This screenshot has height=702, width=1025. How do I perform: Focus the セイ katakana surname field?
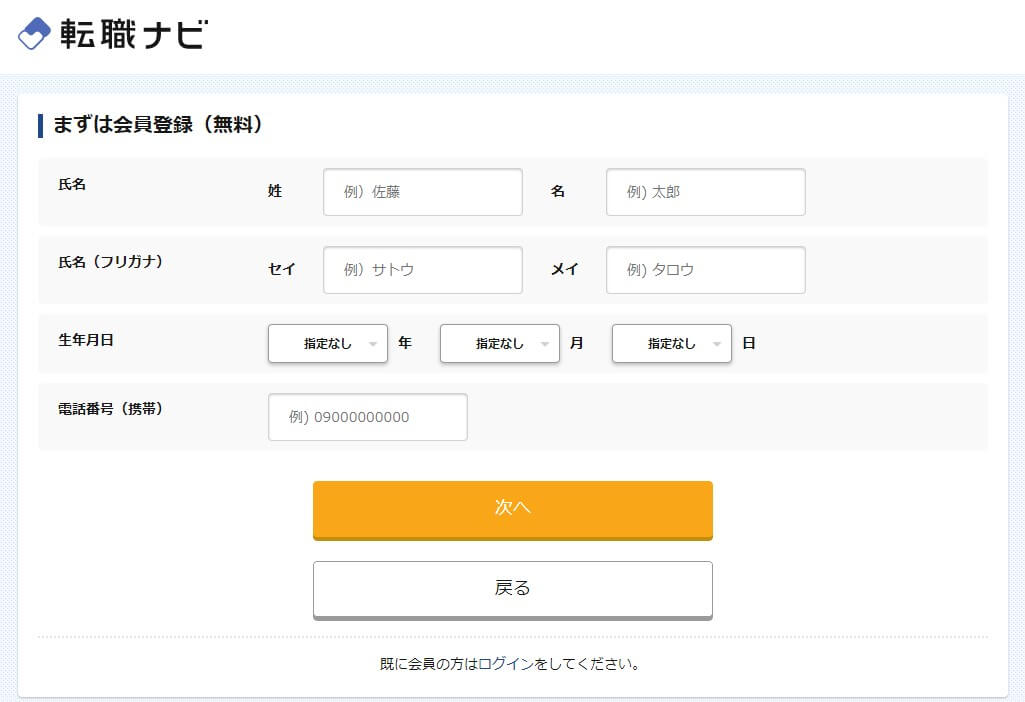click(x=422, y=269)
